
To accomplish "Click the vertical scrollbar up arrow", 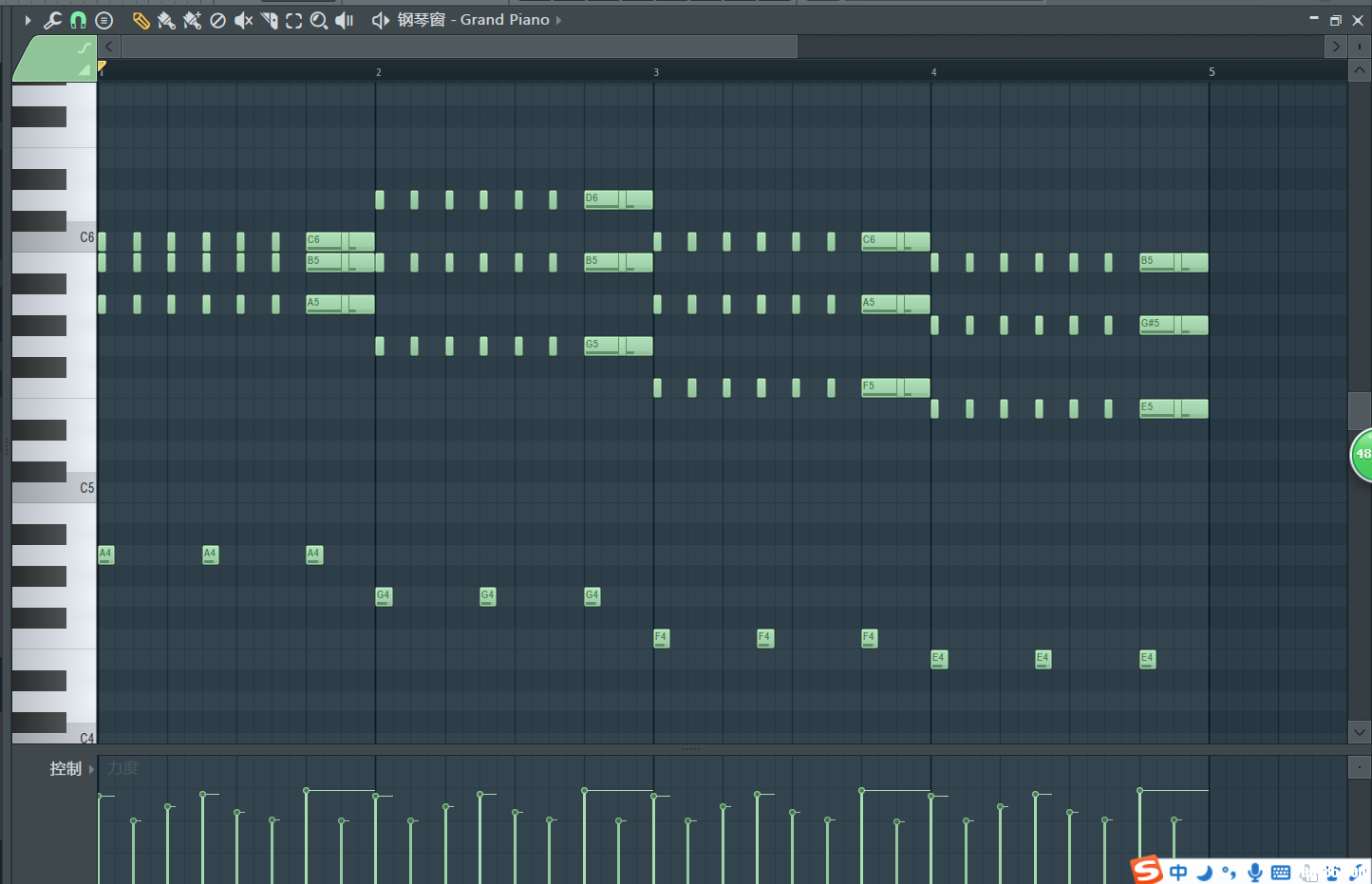I will (1360, 71).
